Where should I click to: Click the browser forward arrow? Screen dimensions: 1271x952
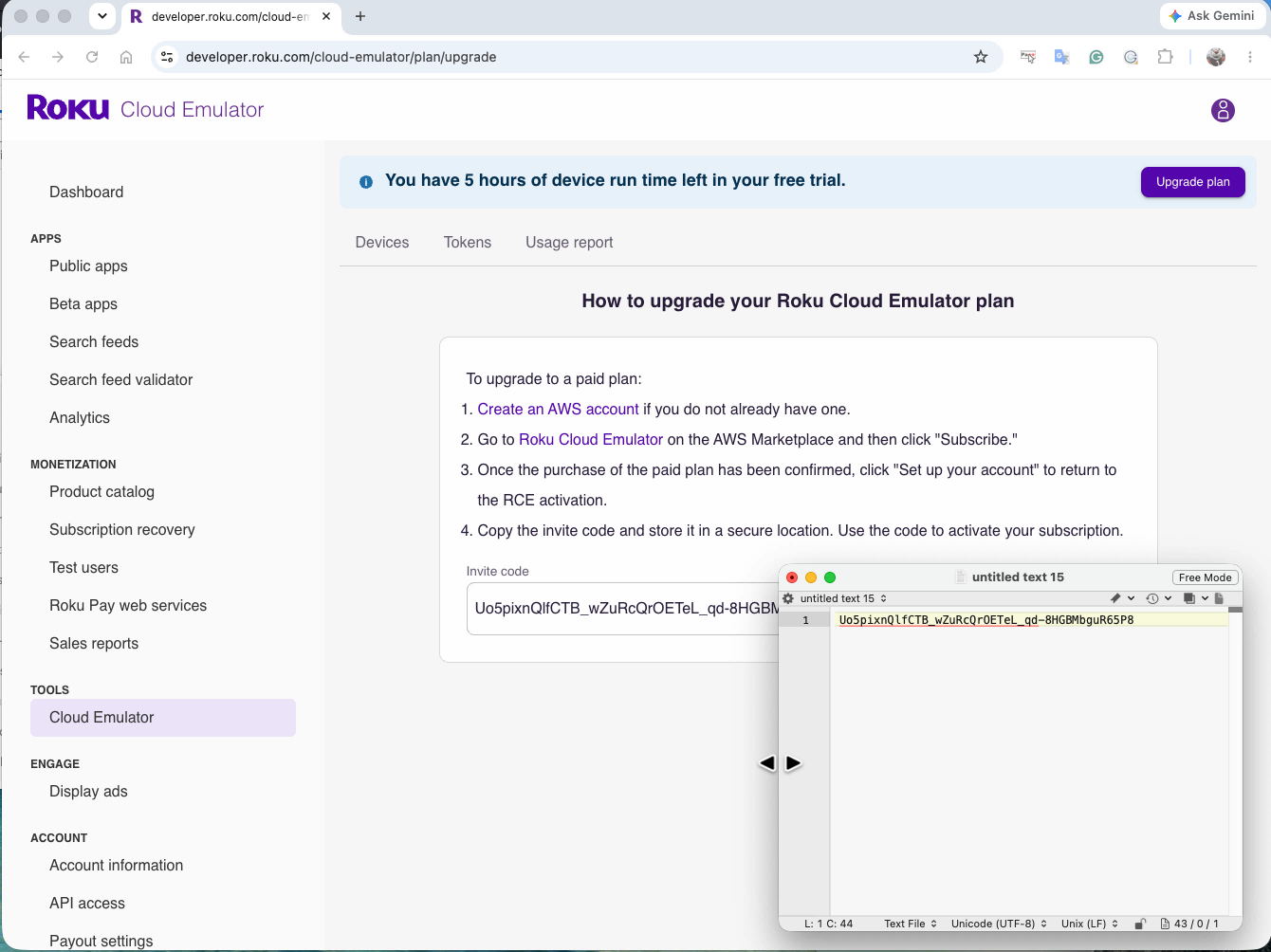click(x=58, y=57)
